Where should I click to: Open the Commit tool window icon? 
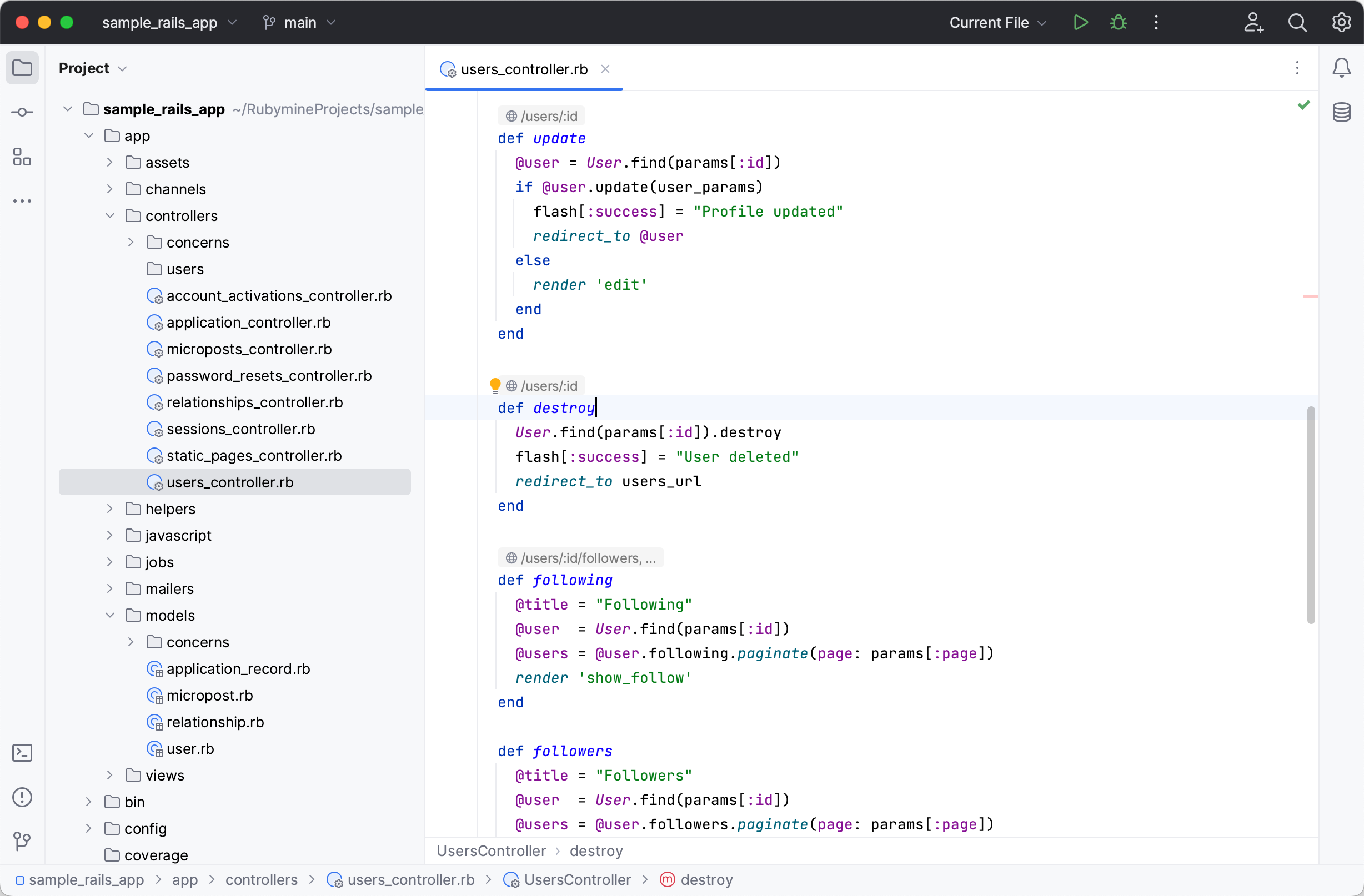(22, 112)
